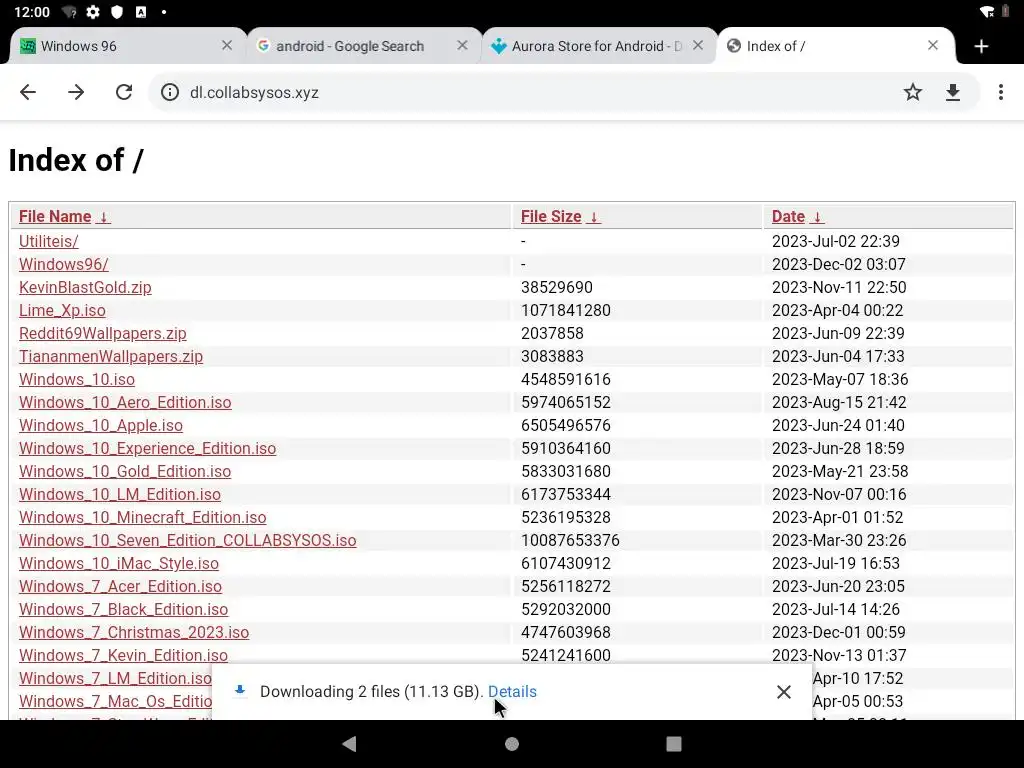Viewport: 1024px width, 768px height.
Task: Close the Windows 96 tab
Action: (x=227, y=45)
